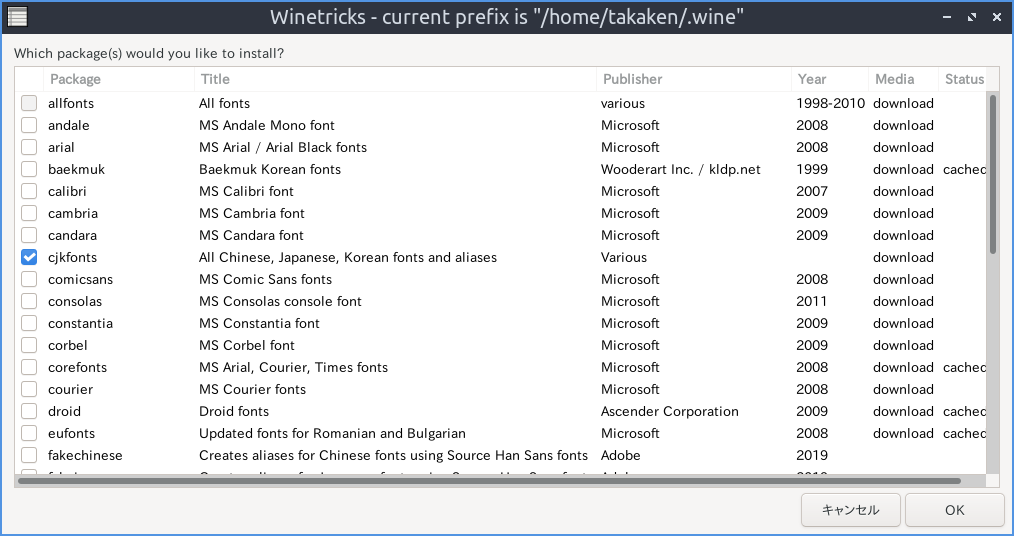Select the calibri package checkbox
This screenshot has width=1014, height=536.
(29, 191)
